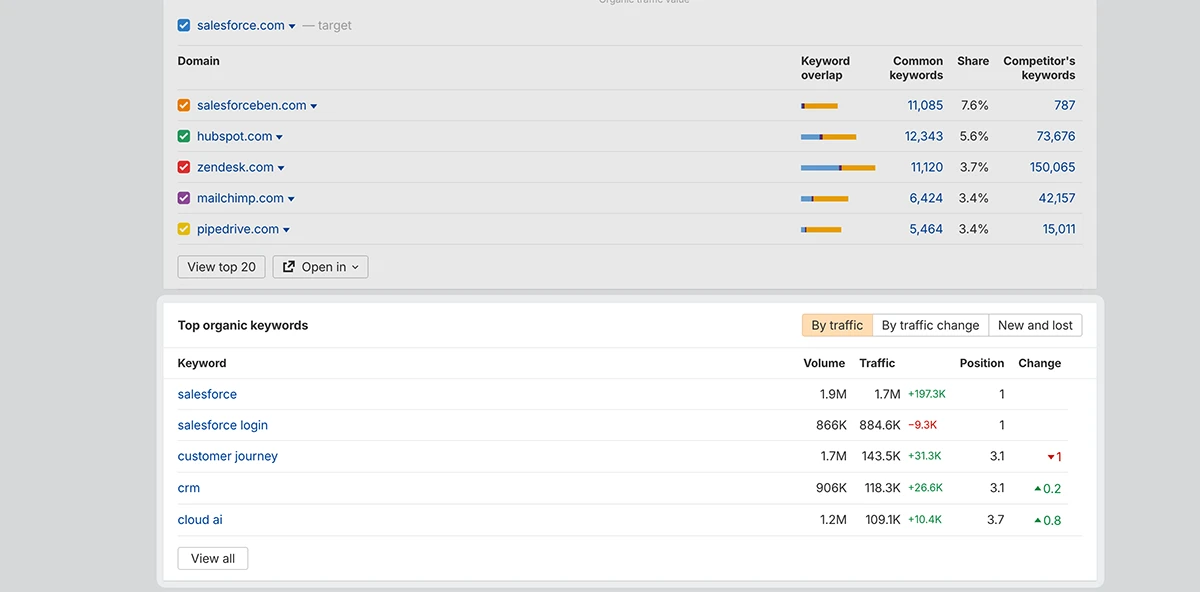Click the Share column header
This screenshot has width=1200, height=592.
tap(973, 61)
